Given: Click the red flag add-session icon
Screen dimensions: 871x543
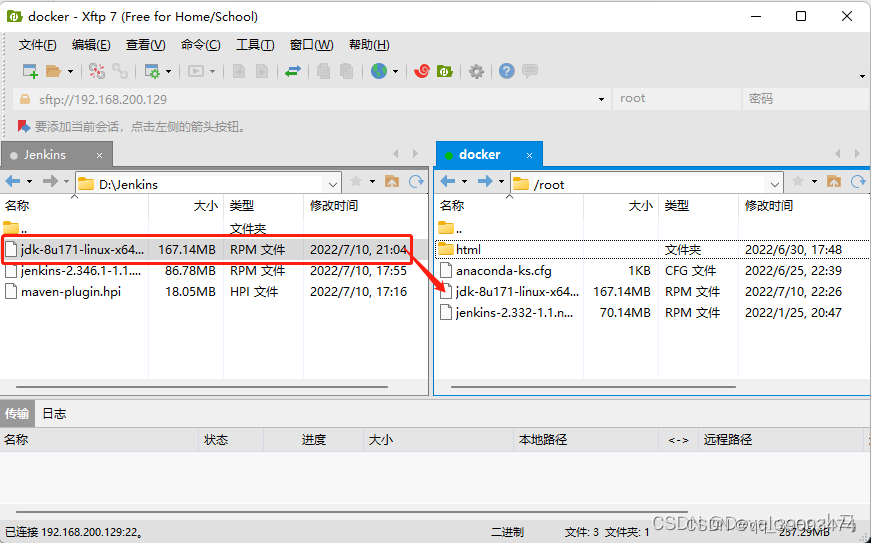Looking at the screenshot, I should click(23, 127).
